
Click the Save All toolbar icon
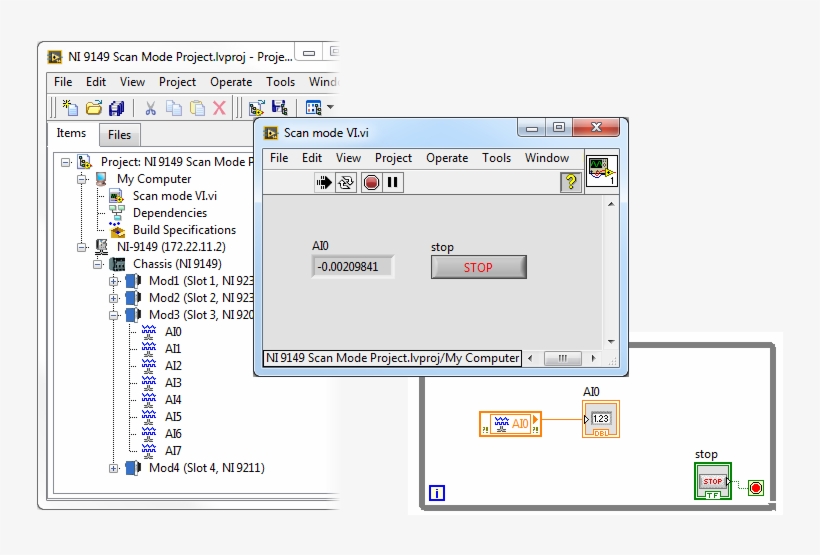point(117,108)
